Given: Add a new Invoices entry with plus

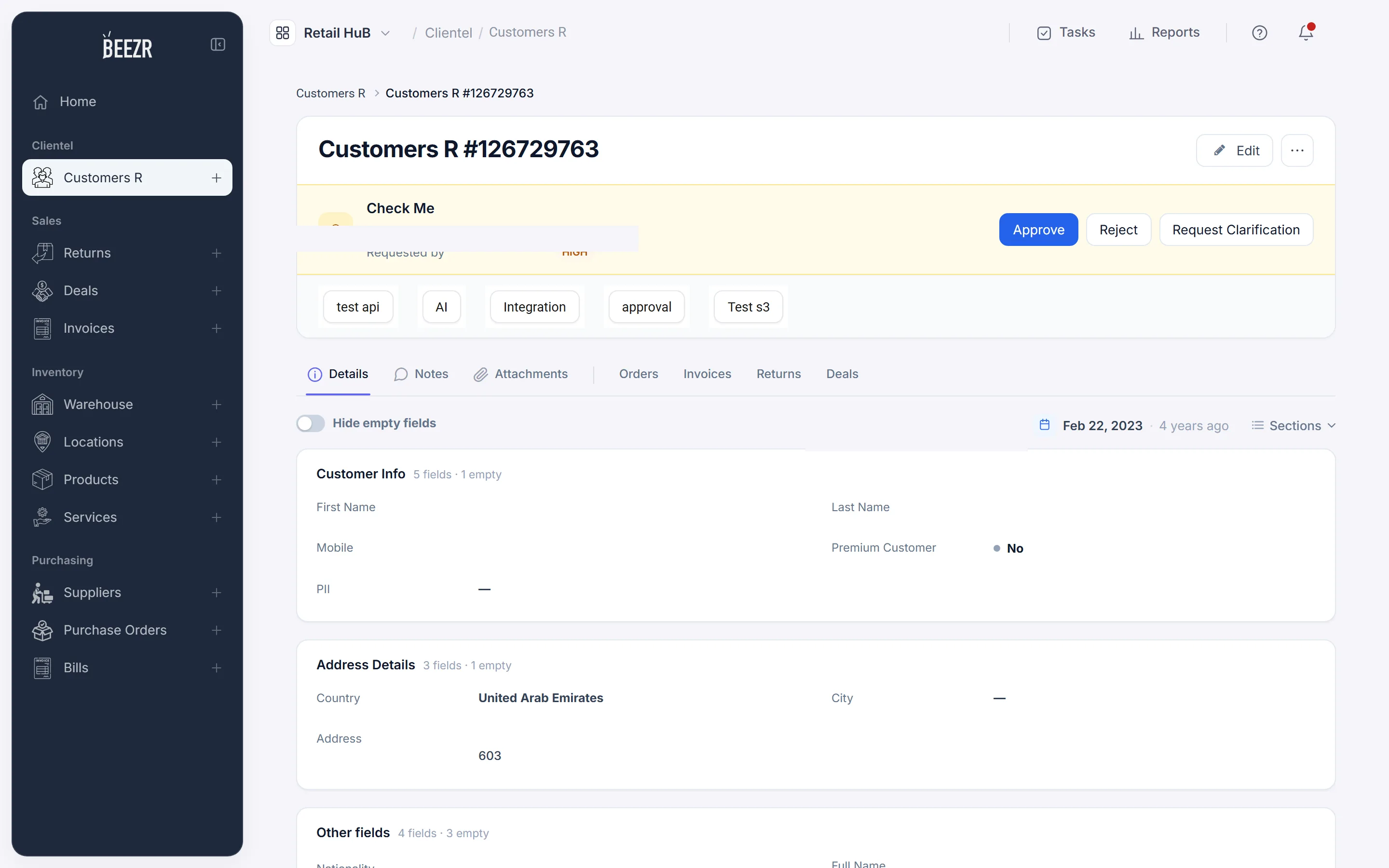Looking at the screenshot, I should point(217,328).
